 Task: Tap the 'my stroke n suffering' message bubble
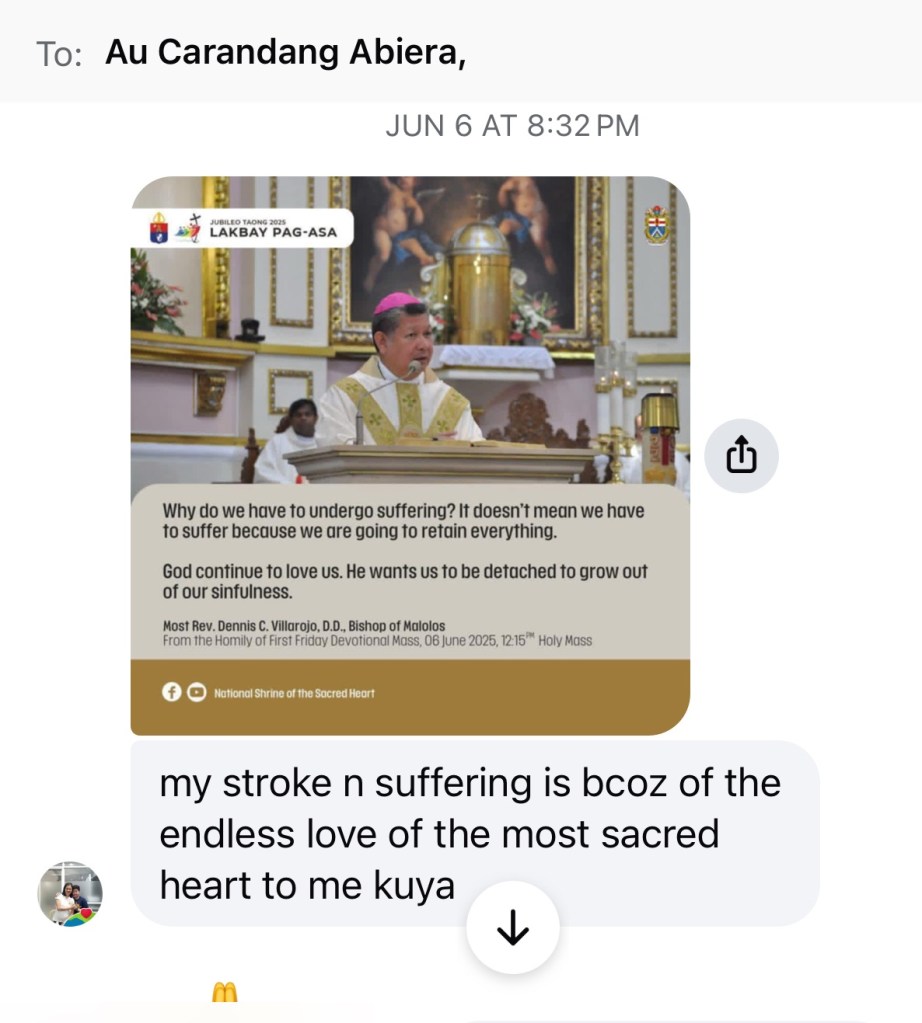click(x=475, y=833)
